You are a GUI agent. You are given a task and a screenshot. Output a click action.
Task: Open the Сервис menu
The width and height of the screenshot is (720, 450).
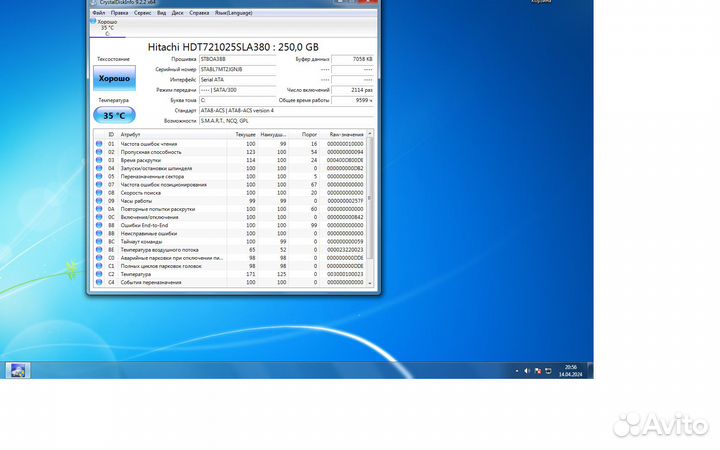click(142, 13)
